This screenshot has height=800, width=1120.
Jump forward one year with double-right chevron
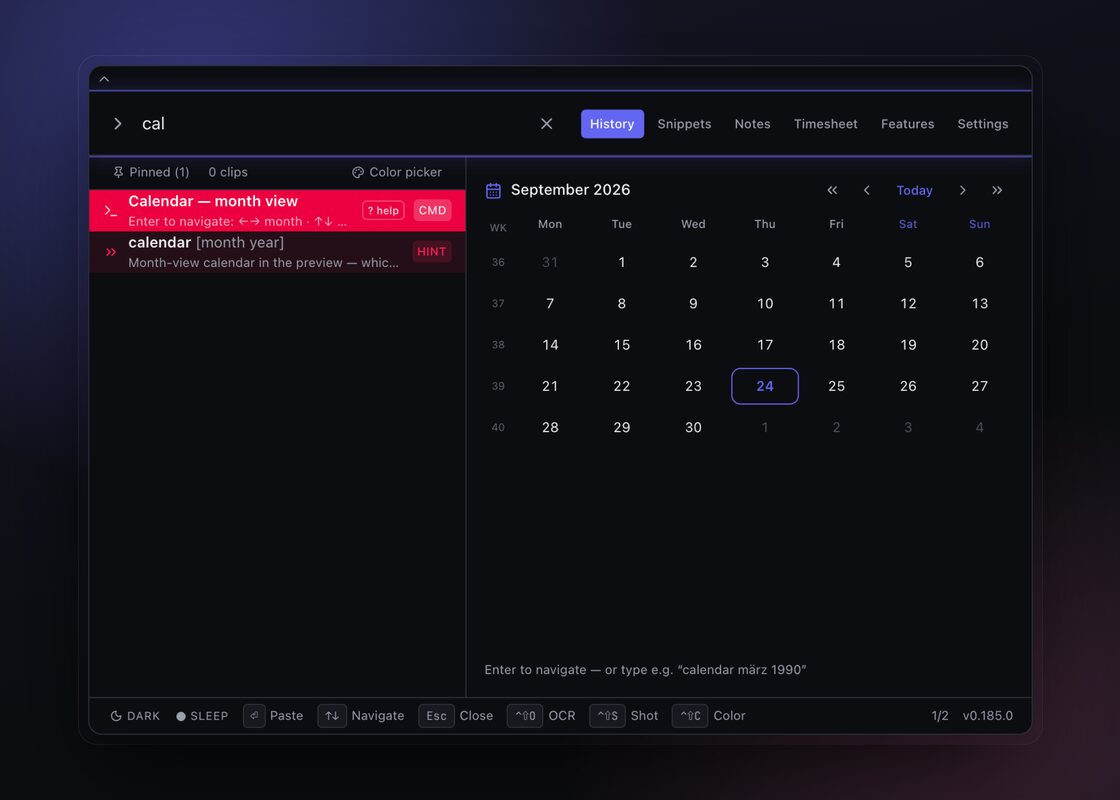(x=997, y=190)
